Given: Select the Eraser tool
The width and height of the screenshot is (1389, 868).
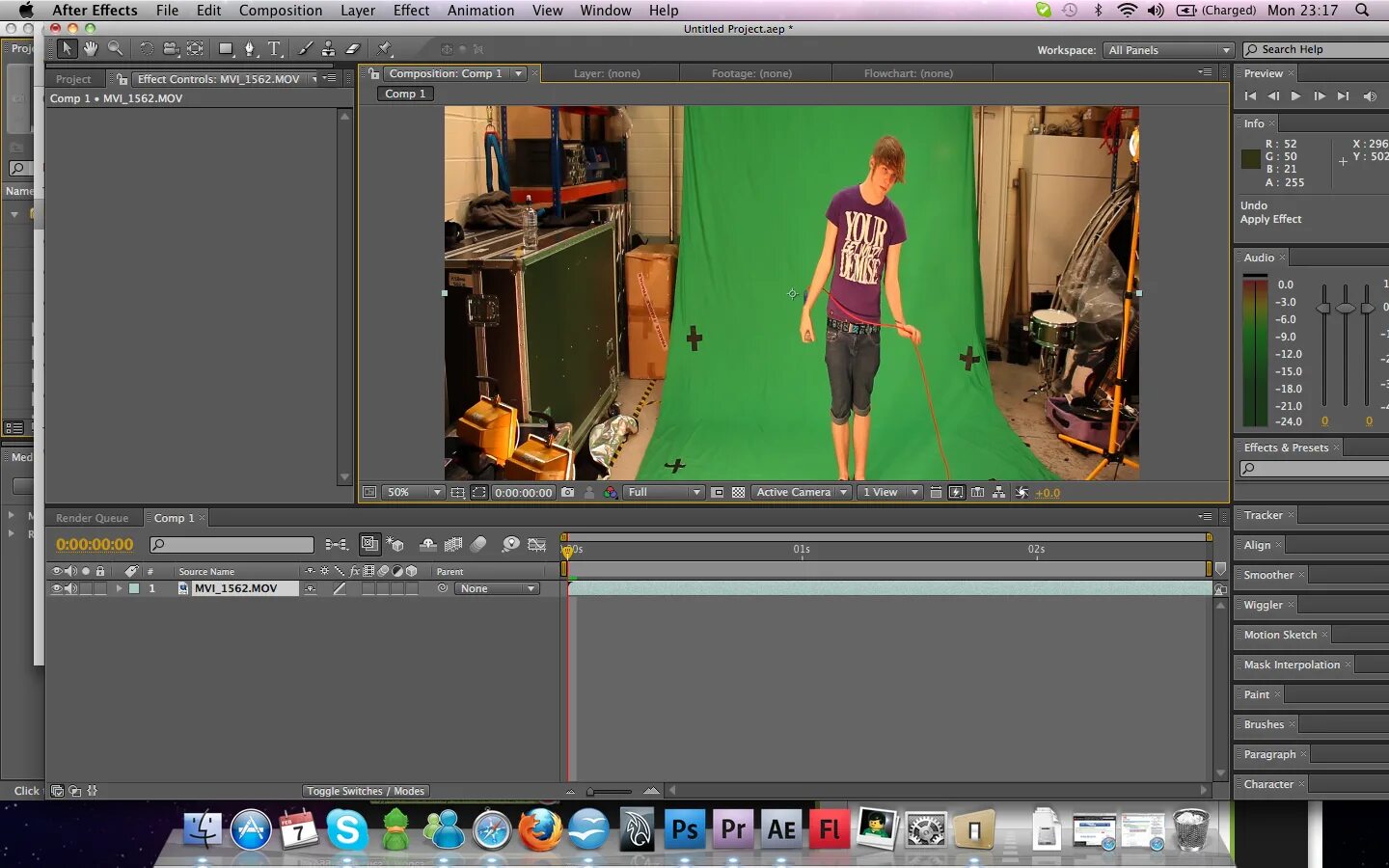Looking at the screenshot, I should click(x=353, y=48).
